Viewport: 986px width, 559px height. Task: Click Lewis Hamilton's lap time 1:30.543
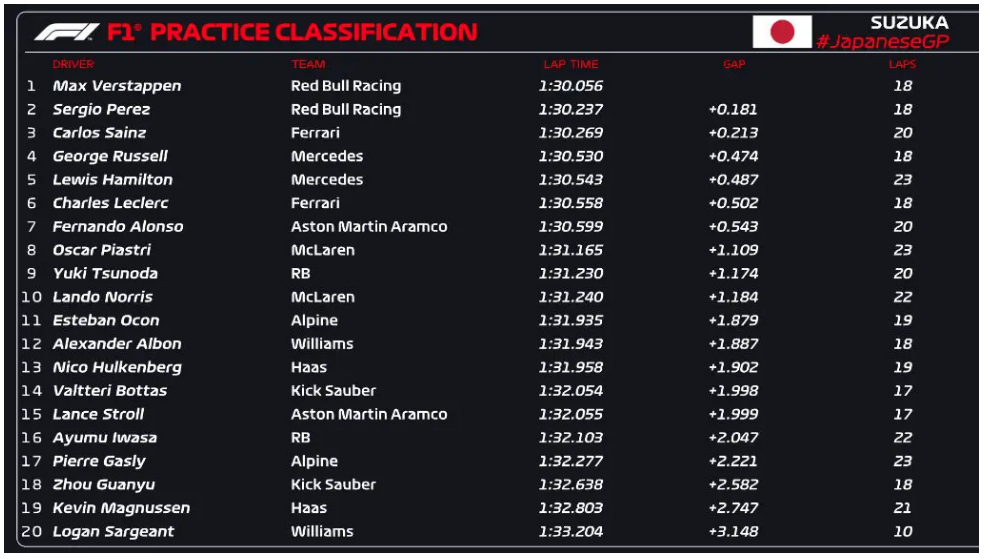(570, 180)
